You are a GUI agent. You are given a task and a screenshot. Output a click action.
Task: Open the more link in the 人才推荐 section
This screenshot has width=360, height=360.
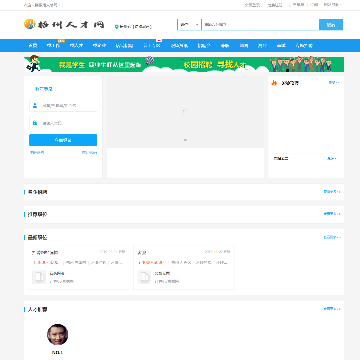[x=332, y=309]
